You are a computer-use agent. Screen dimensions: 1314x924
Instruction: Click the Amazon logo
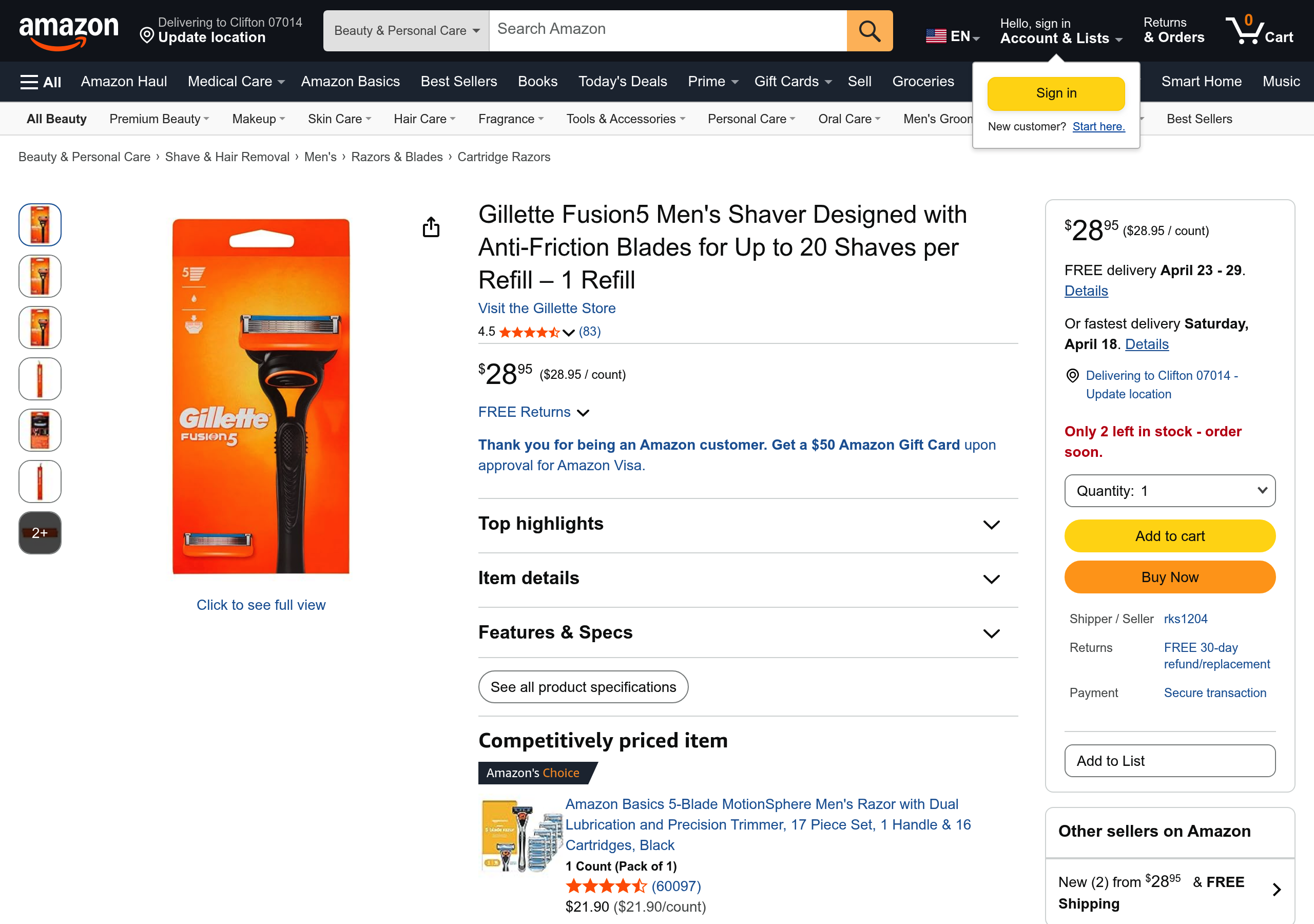[69, 30]
